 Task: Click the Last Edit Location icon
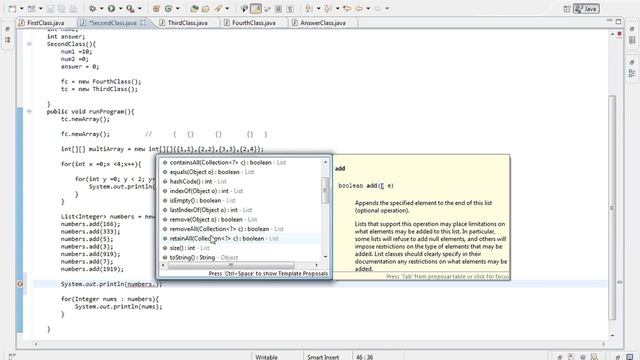click(x=347, y=9)
